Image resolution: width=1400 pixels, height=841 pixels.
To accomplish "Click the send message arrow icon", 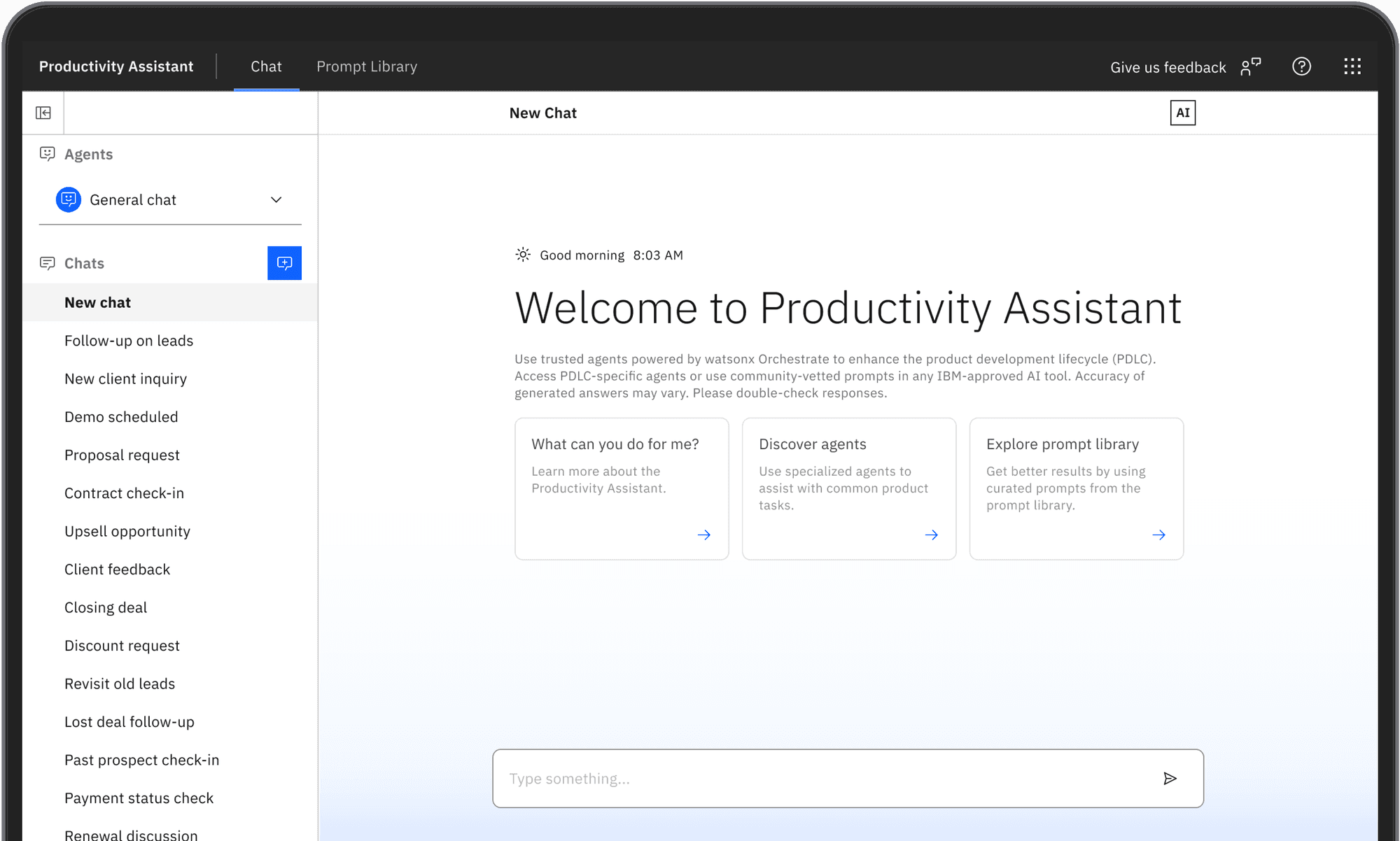I will (1170, 779).
